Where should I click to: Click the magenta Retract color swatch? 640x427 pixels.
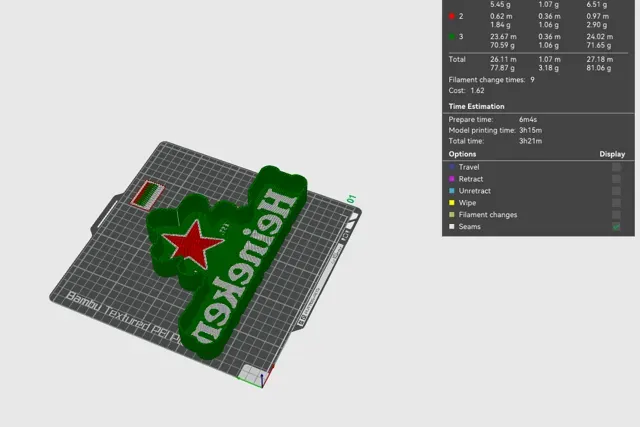point(451,179)
